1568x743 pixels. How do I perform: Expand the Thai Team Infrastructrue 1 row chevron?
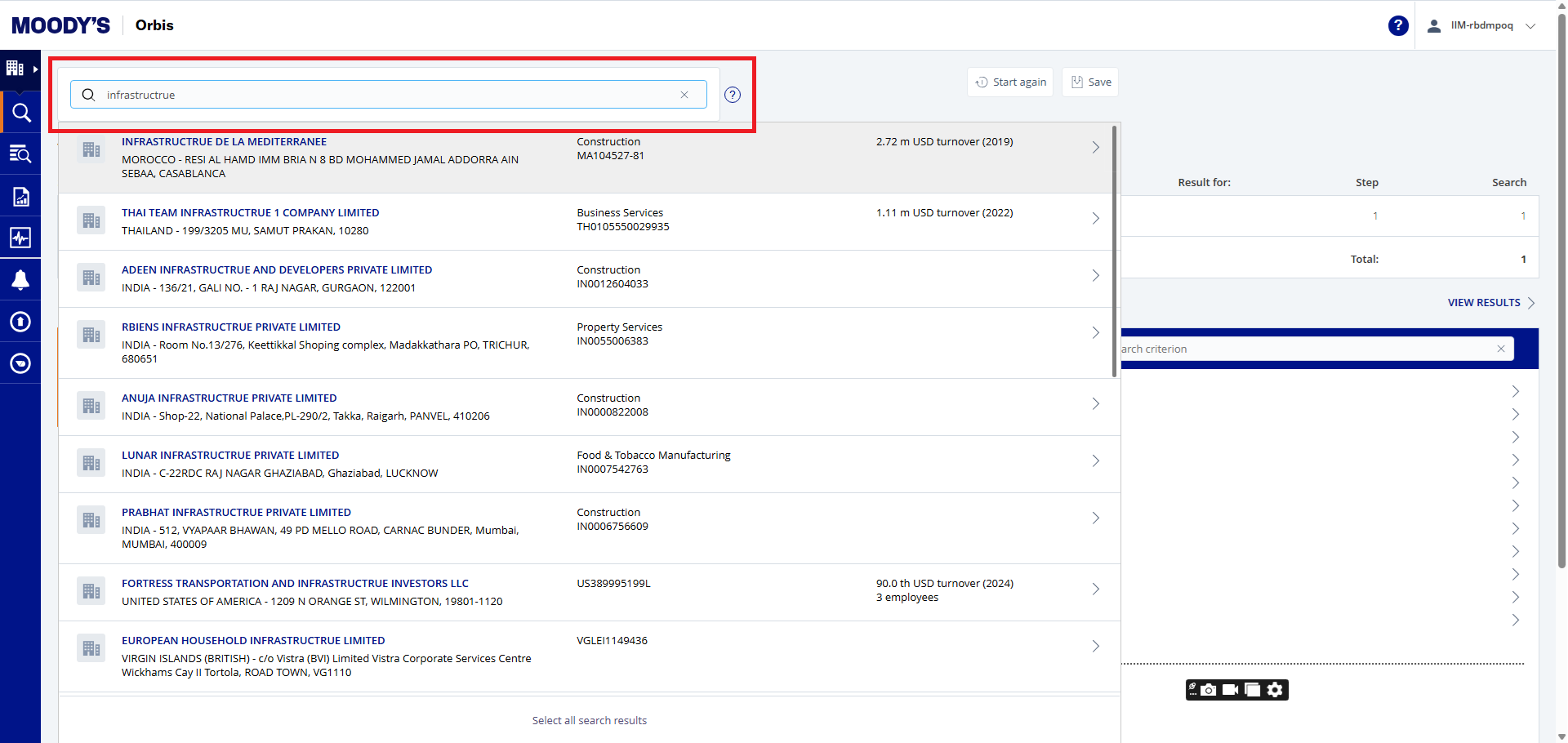(1095, 218)
